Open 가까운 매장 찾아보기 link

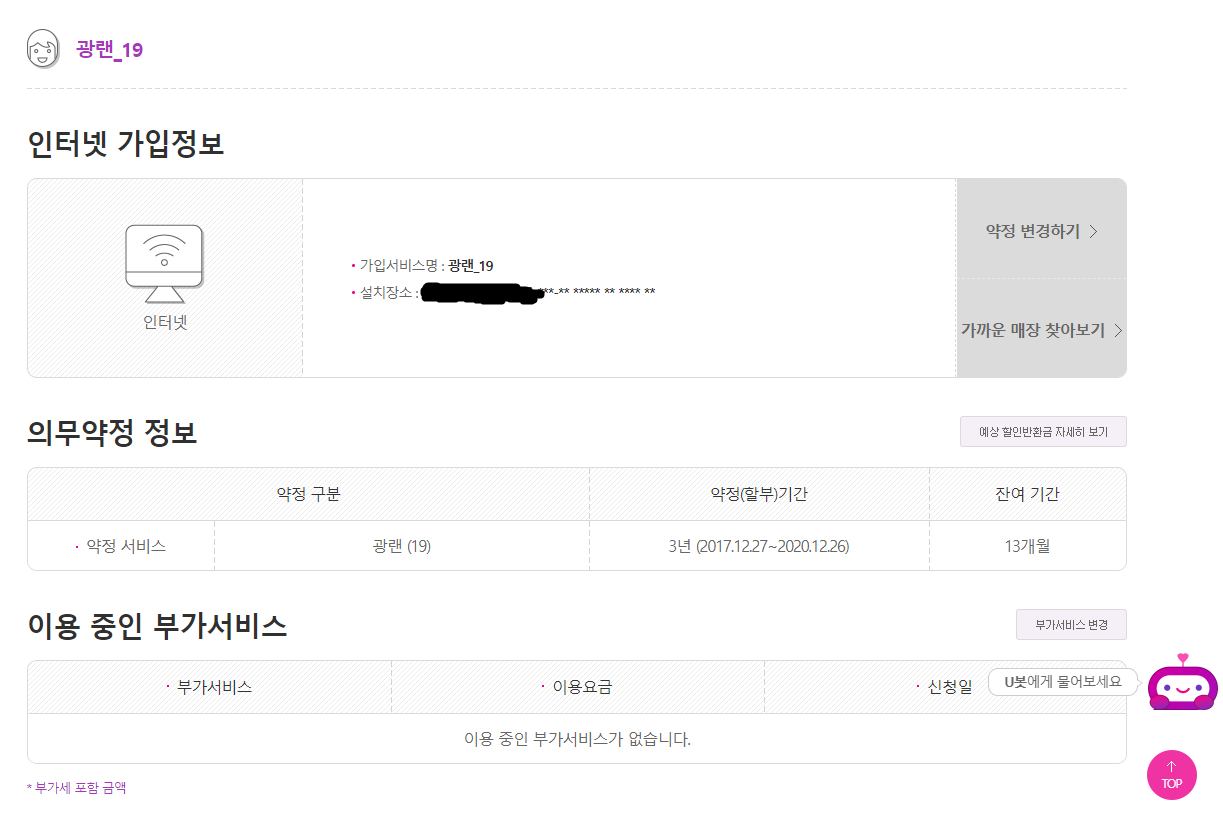click(1033, 330)
